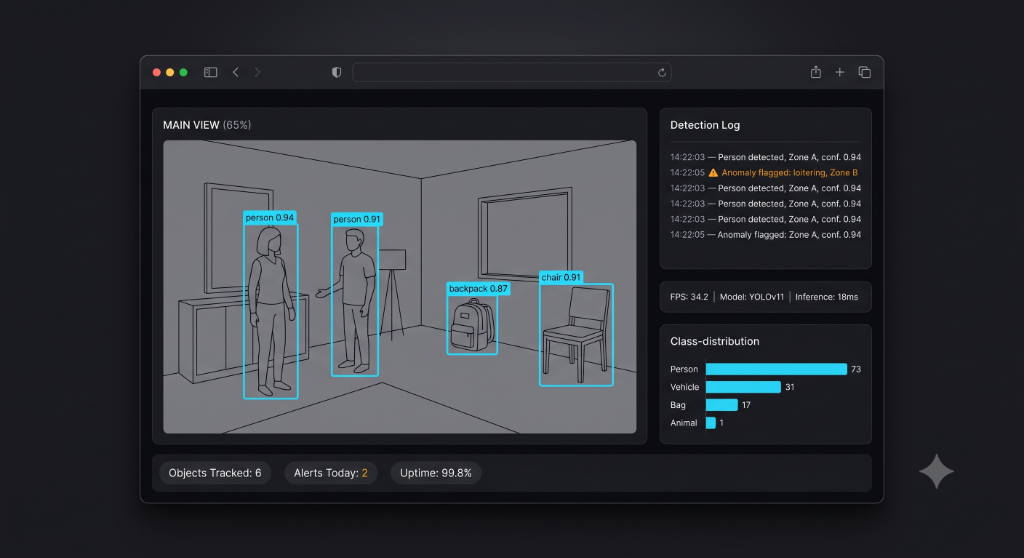The width and height of the screenshot is (1024, 558).
Task: Click the "Inference: 18ms" stat
Action: (826, 297)
